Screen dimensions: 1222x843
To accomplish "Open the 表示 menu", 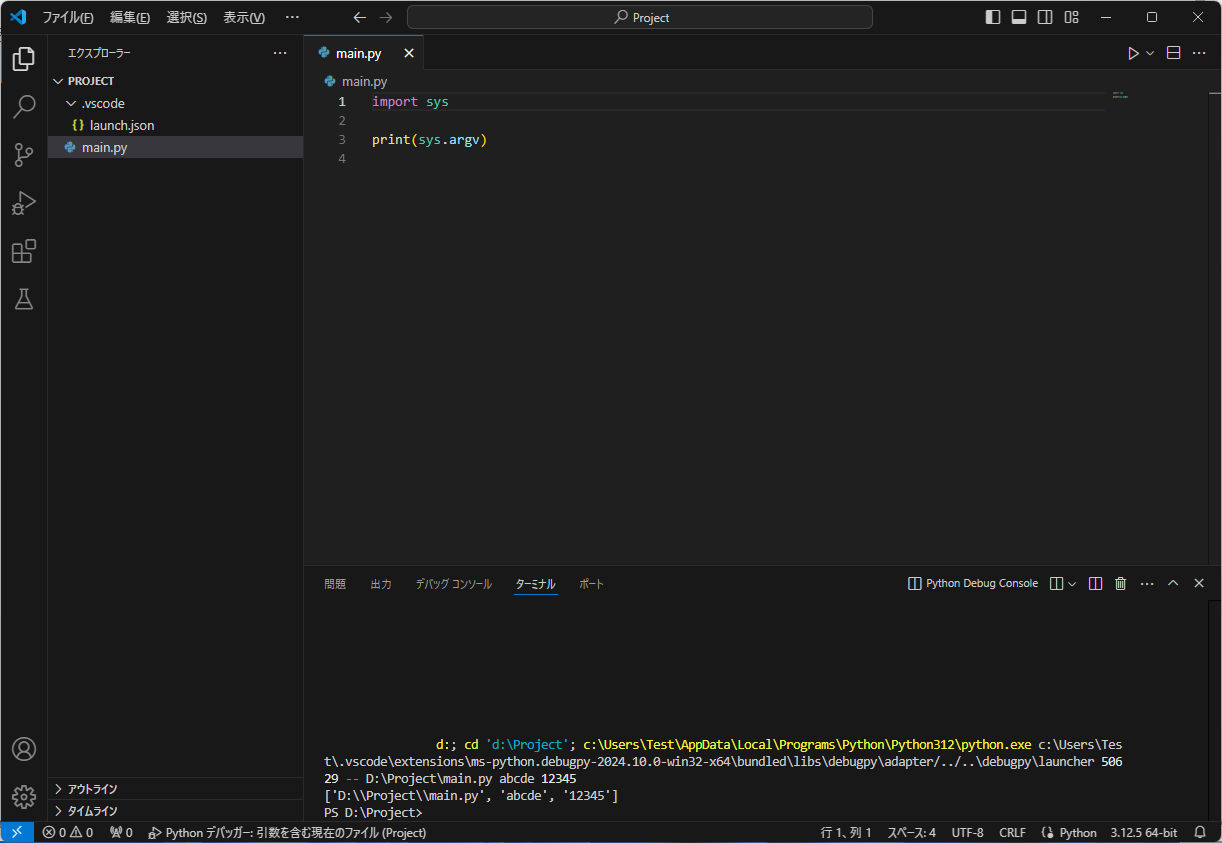I will click(244, 17).
